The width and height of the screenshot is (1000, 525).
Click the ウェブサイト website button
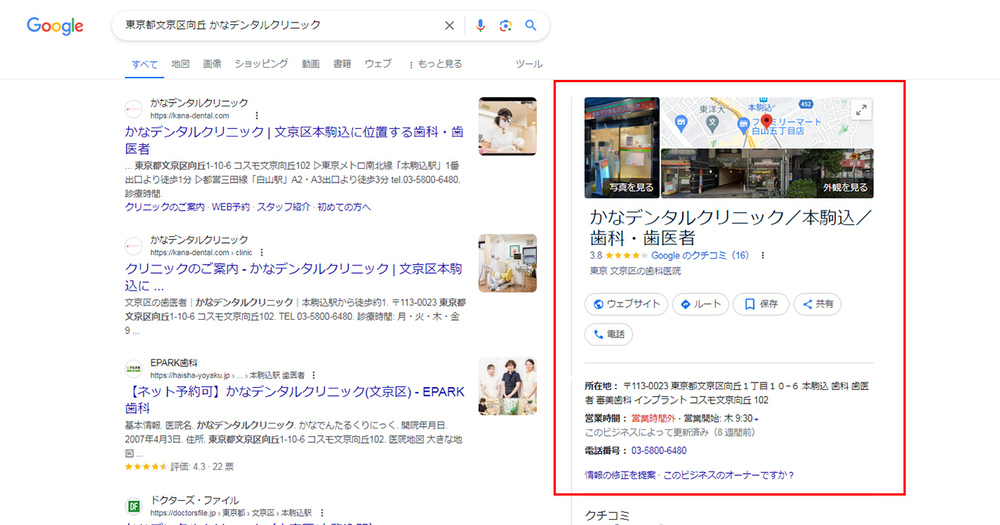[x=627, y=304]
